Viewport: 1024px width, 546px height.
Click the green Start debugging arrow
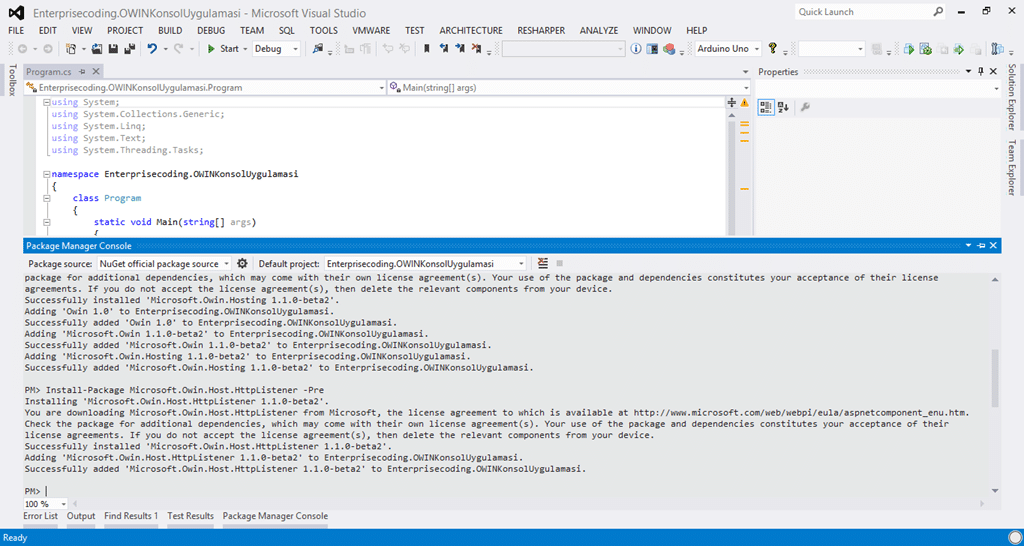point(211,49)
